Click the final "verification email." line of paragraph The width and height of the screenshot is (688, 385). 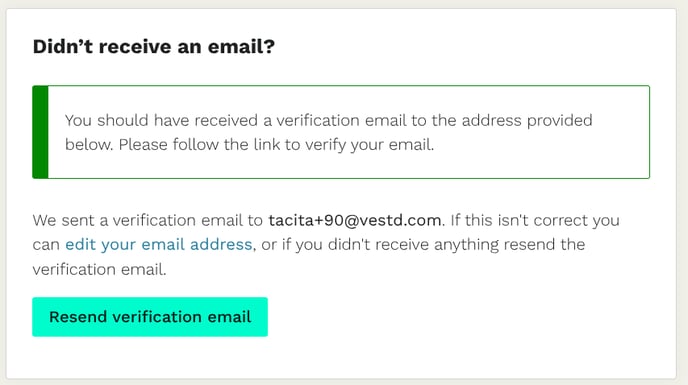click(100, 269)
